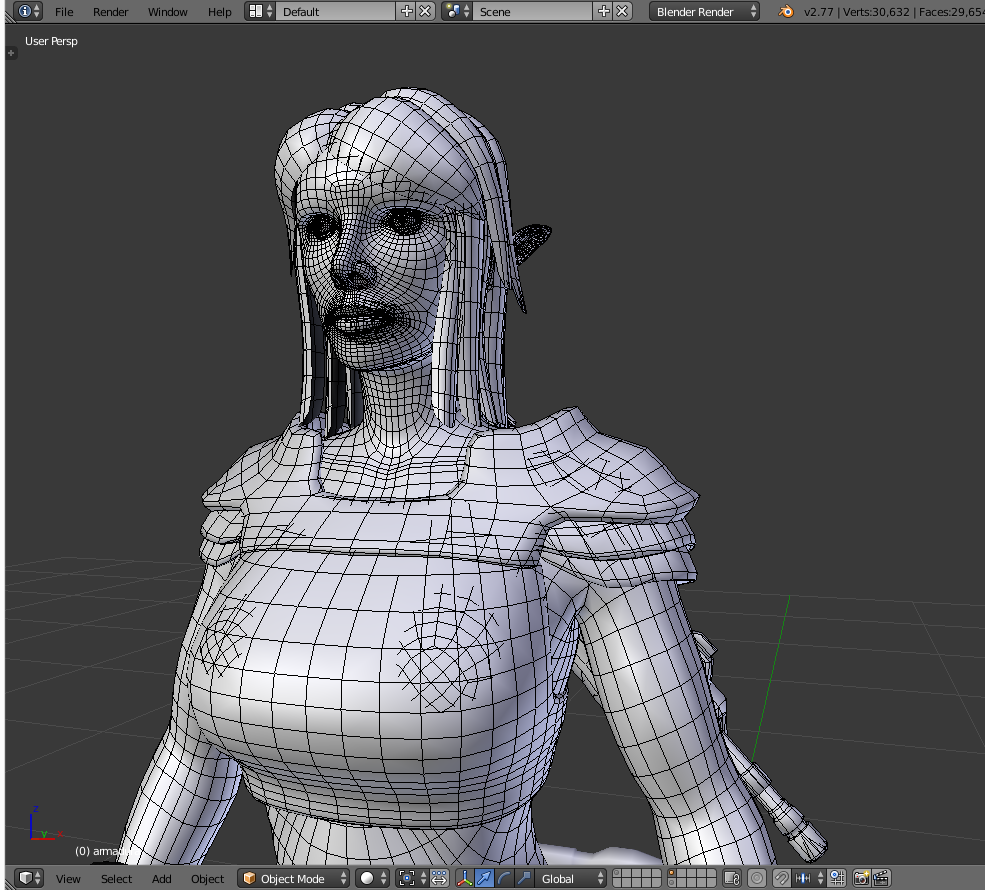Toggle the 3D manipulator widget
Screen dimensions: 985x890
(x=465, y=878)
